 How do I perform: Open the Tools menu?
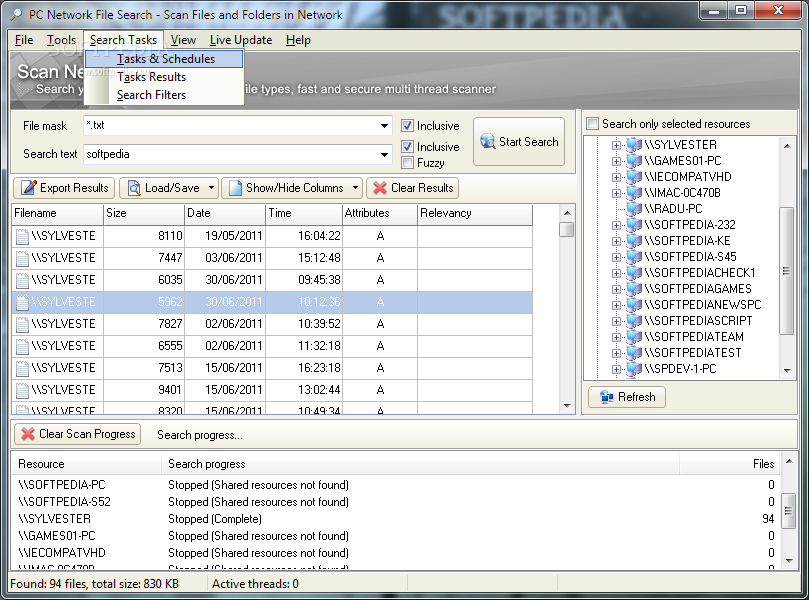coord(61,40)
